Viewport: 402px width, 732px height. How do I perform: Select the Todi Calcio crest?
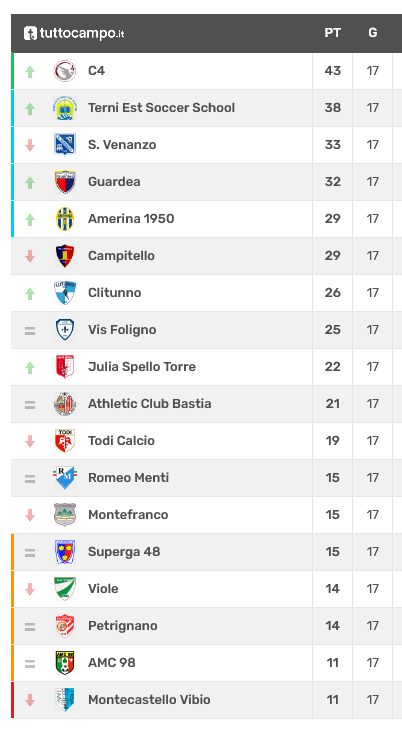pyautogui.click(x=65, y=441)
